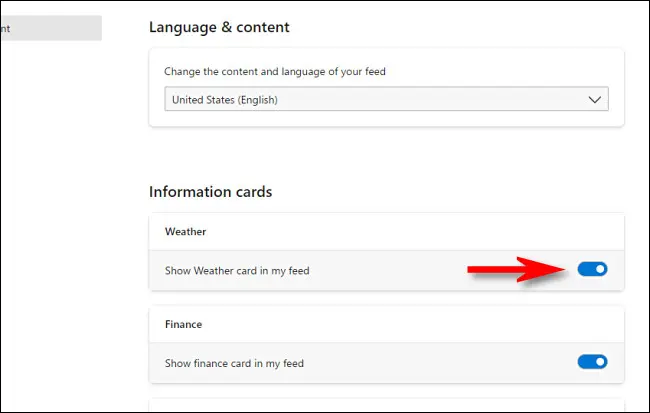650x413 pixels.
Task: Click the chevron arrow on language dropdown
Action: (x=595, y=100)
